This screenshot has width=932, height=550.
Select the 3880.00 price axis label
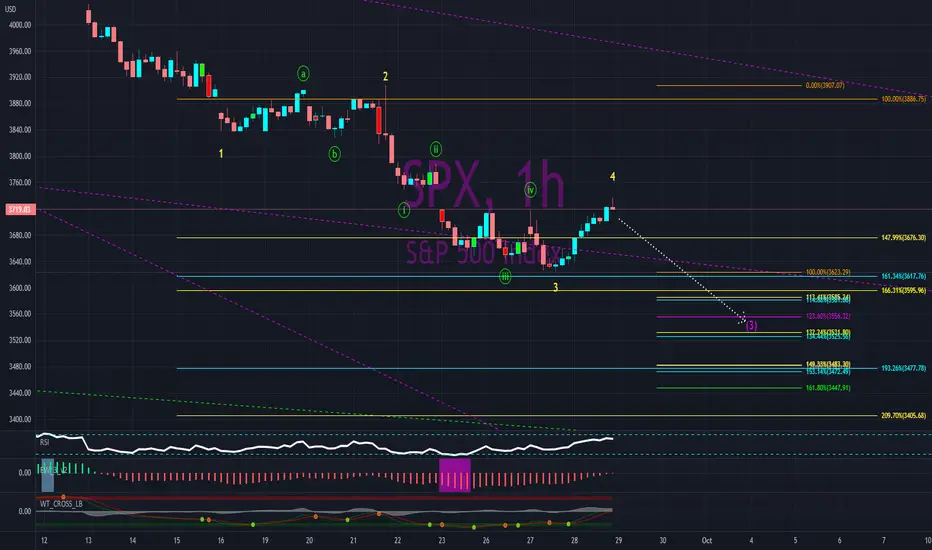click(20, 103)
